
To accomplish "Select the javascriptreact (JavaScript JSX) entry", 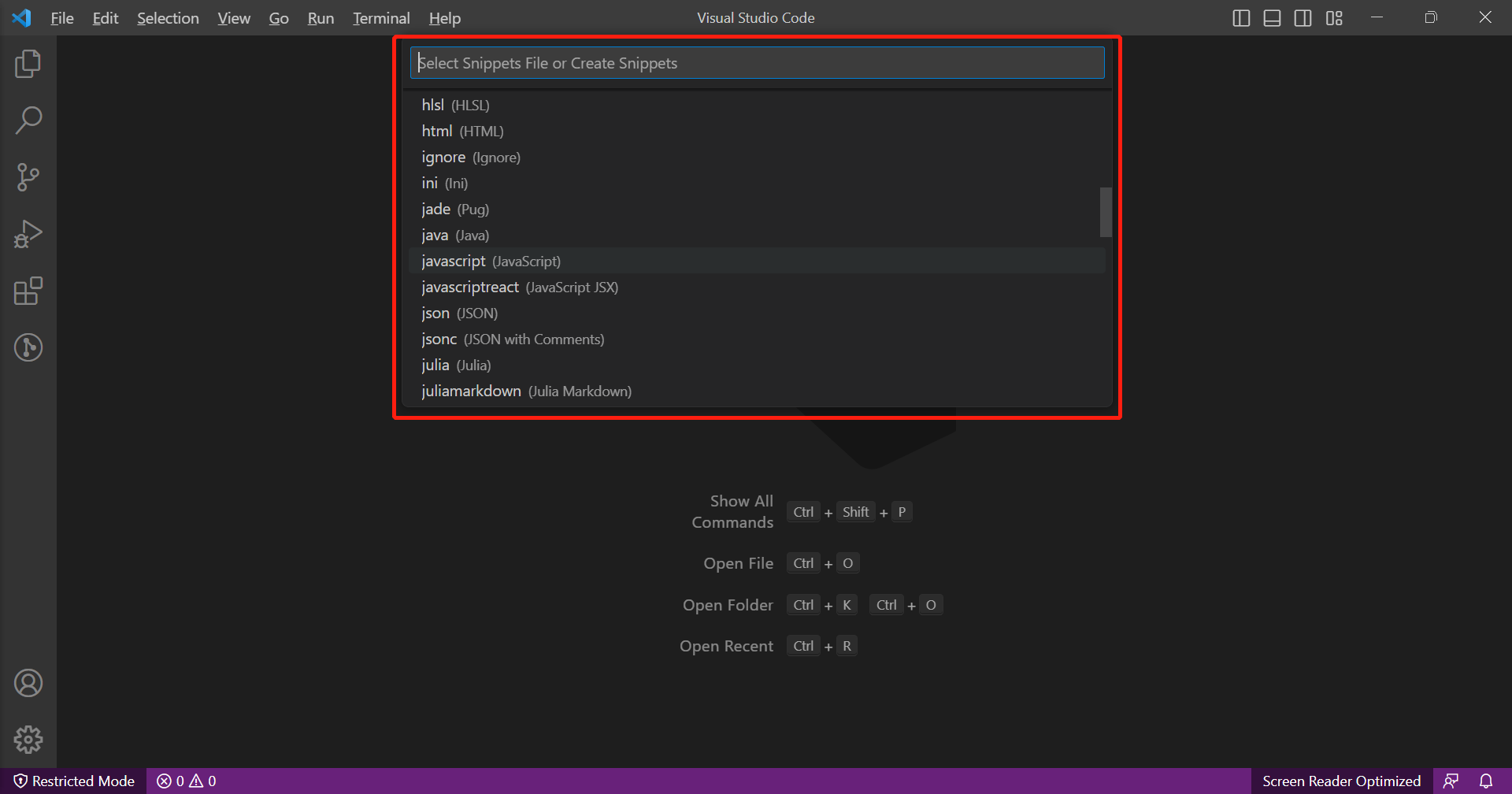I will pos(757,287).
